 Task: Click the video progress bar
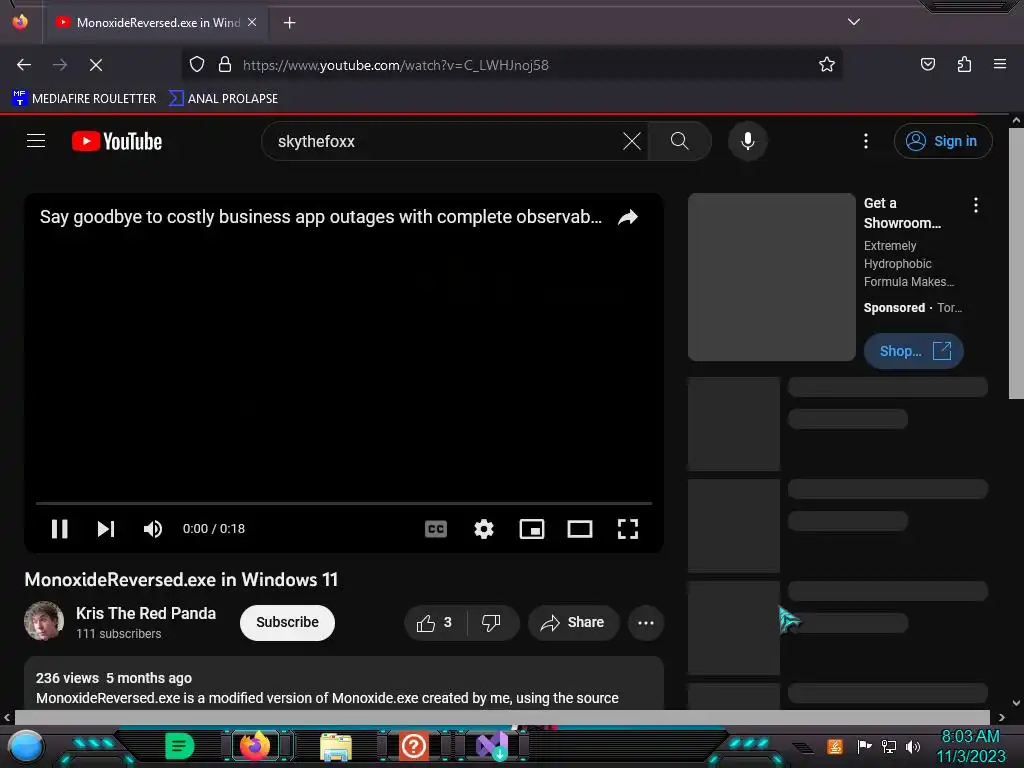(x=344, y=504)
